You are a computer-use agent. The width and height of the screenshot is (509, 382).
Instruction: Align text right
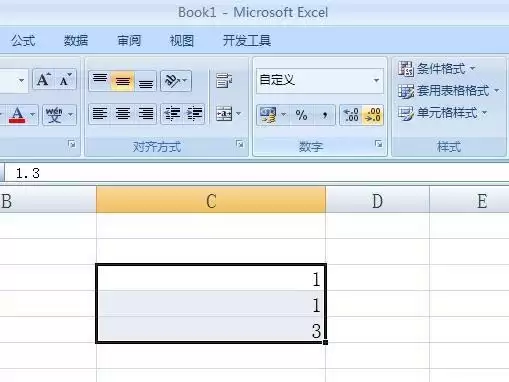click(146, 114)
